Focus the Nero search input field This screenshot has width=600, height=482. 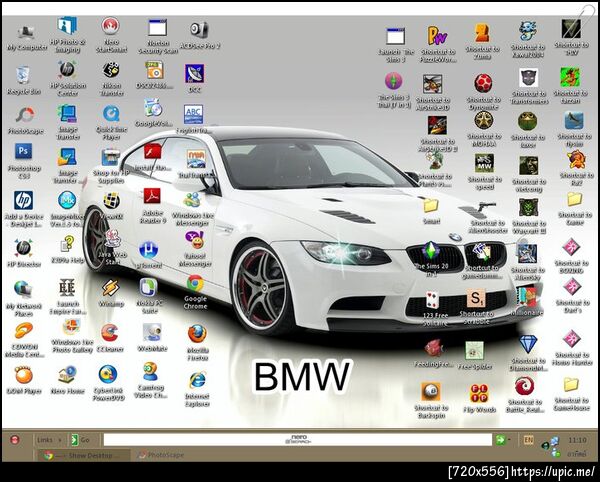tap(298, 440)
